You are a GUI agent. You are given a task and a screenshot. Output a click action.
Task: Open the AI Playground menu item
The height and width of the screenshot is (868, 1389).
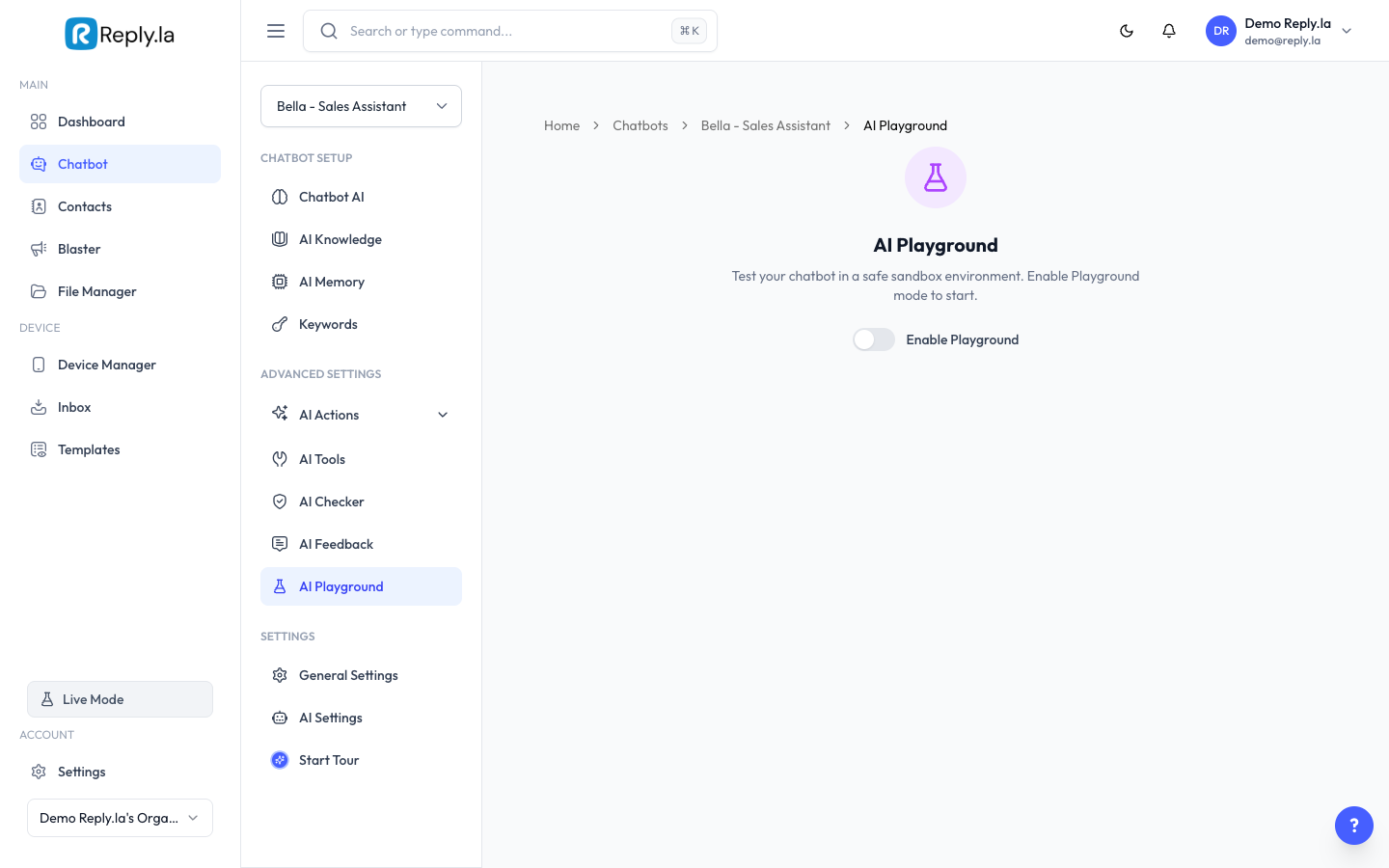click(x=361, y=586)
